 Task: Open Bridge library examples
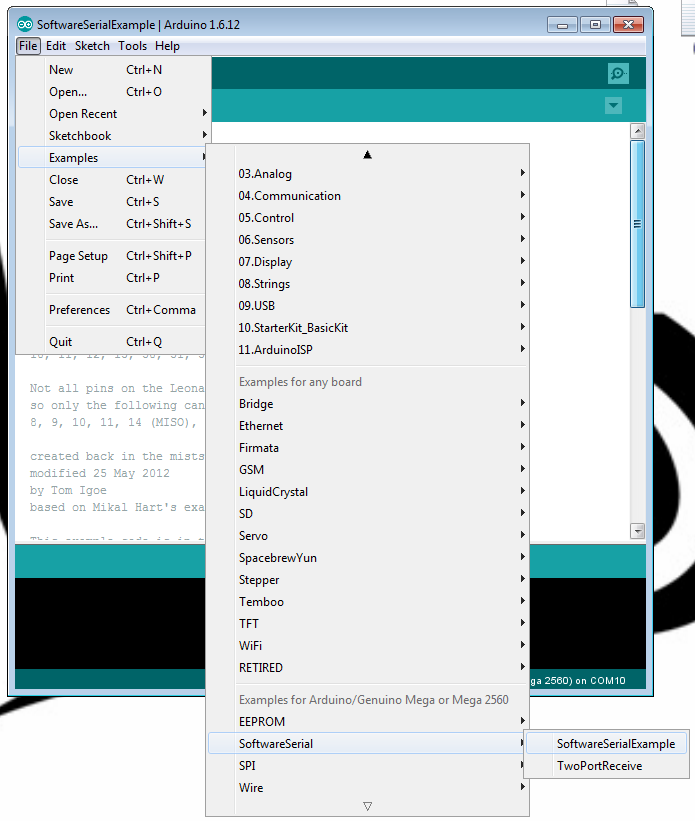368,404
